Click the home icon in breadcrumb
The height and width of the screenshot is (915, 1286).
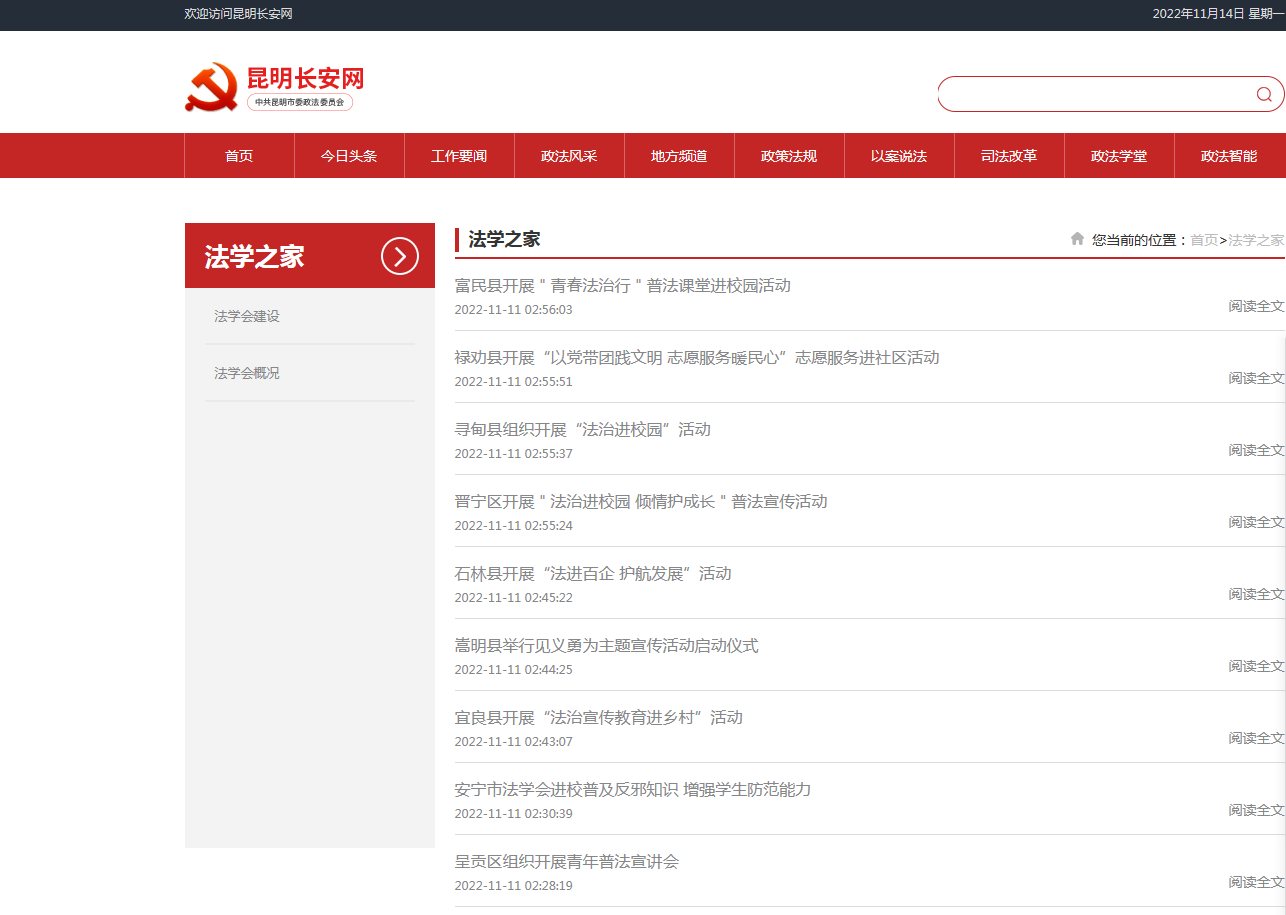tap(1077, 239)
